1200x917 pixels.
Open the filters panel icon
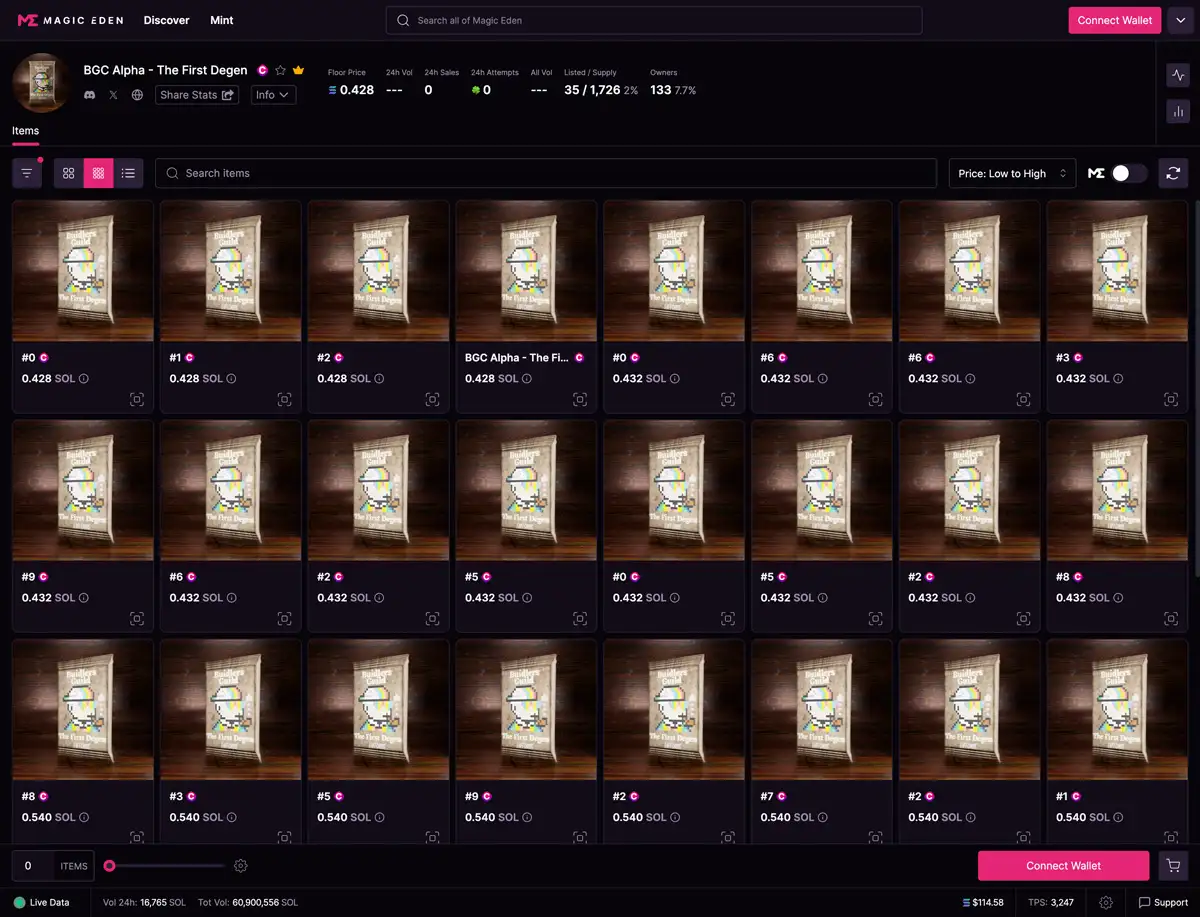coord(27,173)
